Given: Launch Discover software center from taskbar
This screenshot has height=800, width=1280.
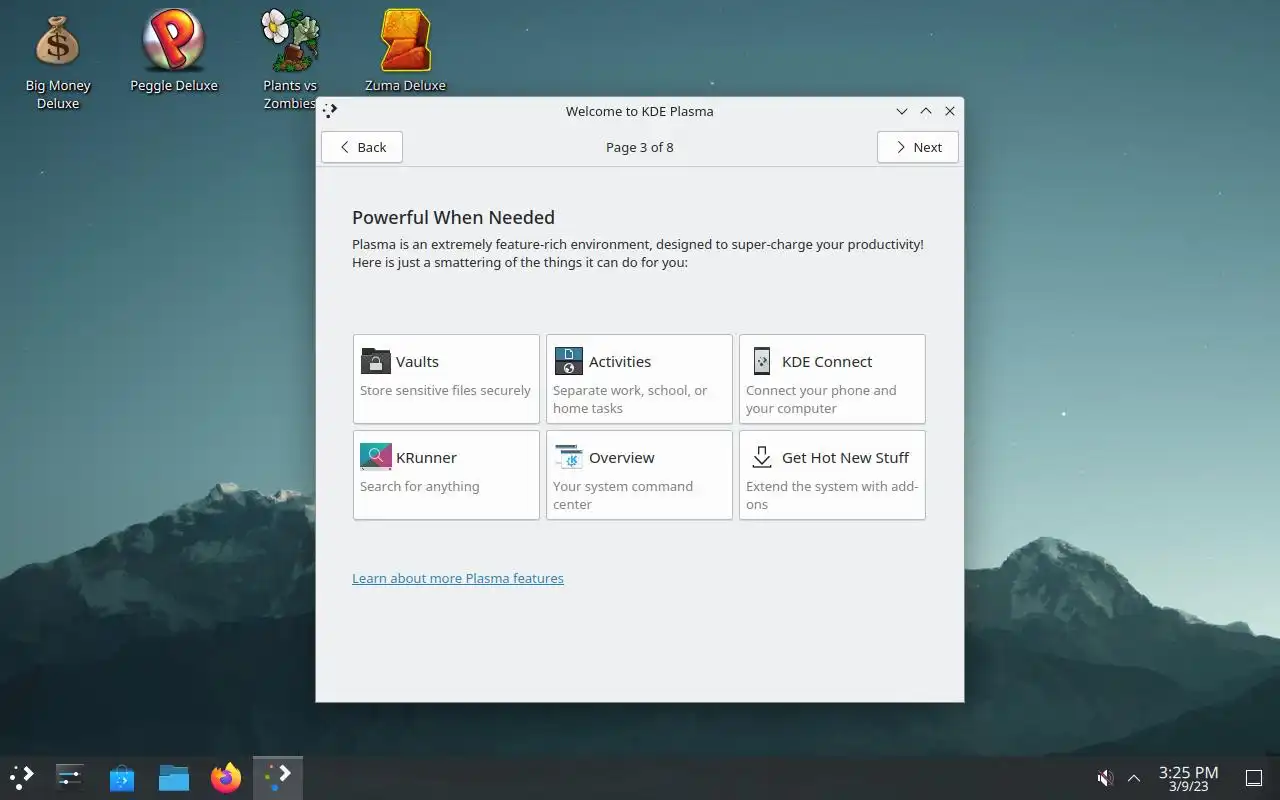Looking at the screenshot, I should 122,776.
